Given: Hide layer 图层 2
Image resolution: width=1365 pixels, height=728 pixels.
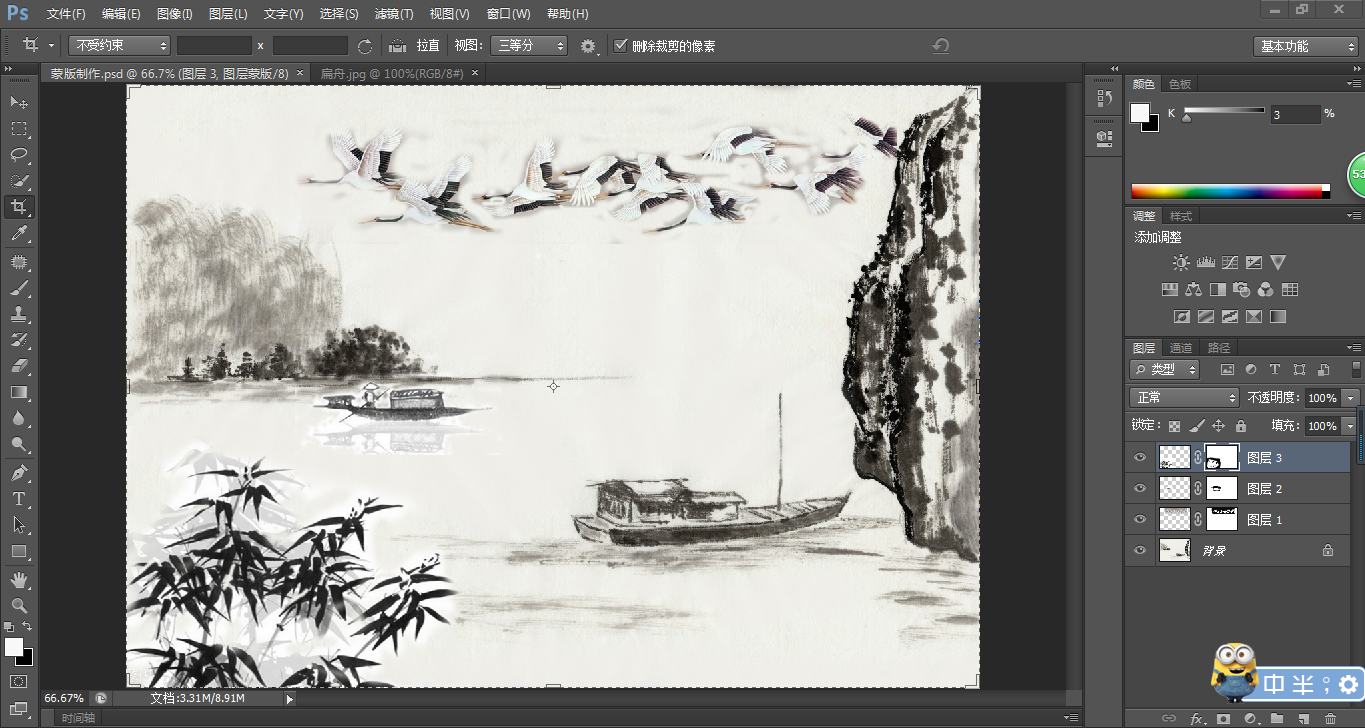Looking at the screenshot, I should tap(1140, 488).
